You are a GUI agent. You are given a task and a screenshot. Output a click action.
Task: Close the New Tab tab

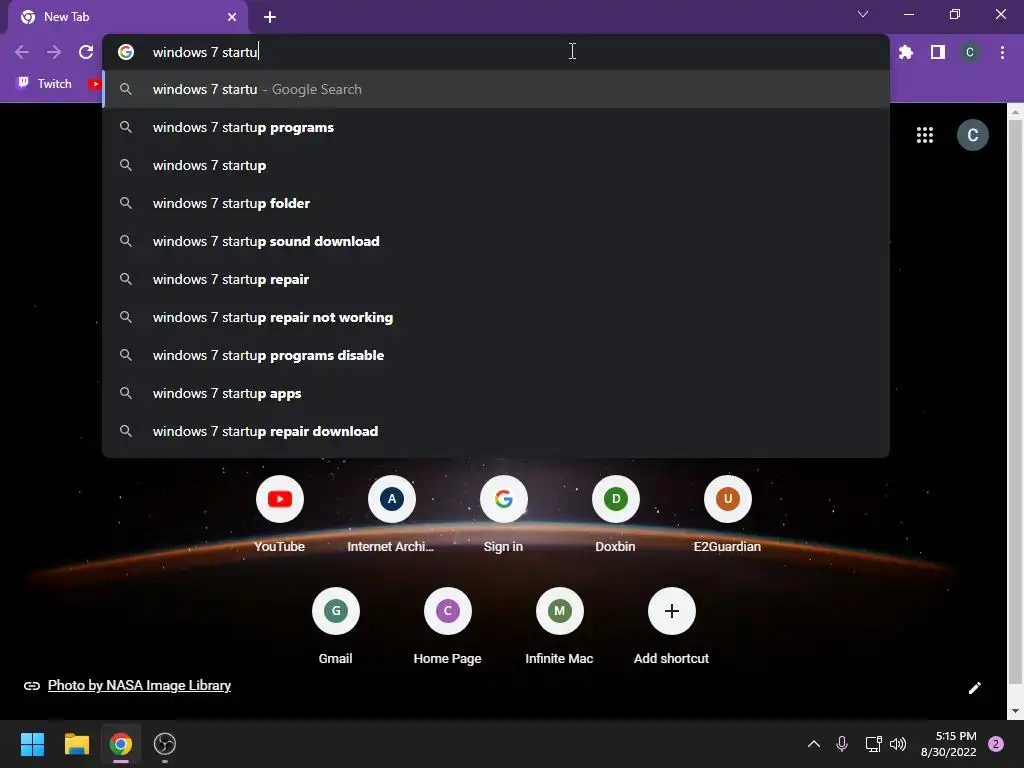point(232,17)
